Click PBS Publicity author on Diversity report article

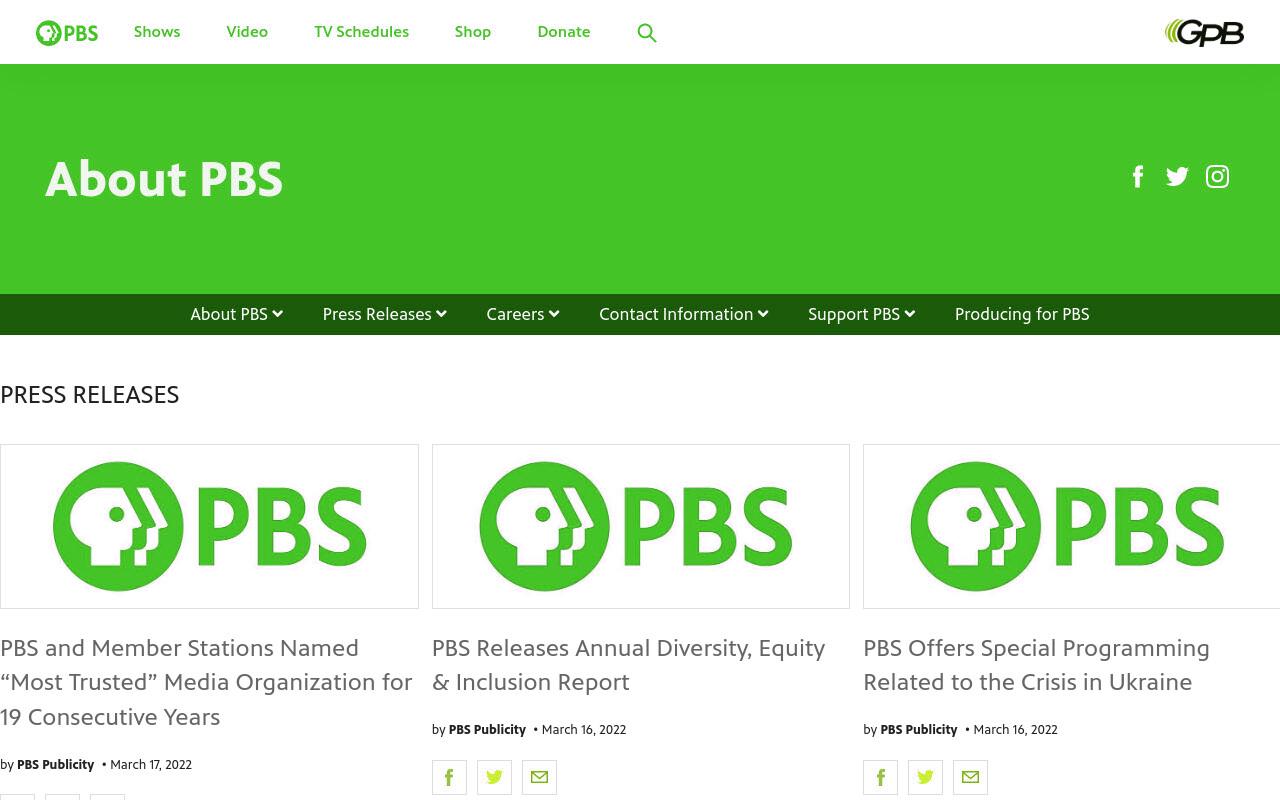click(487, 730)
